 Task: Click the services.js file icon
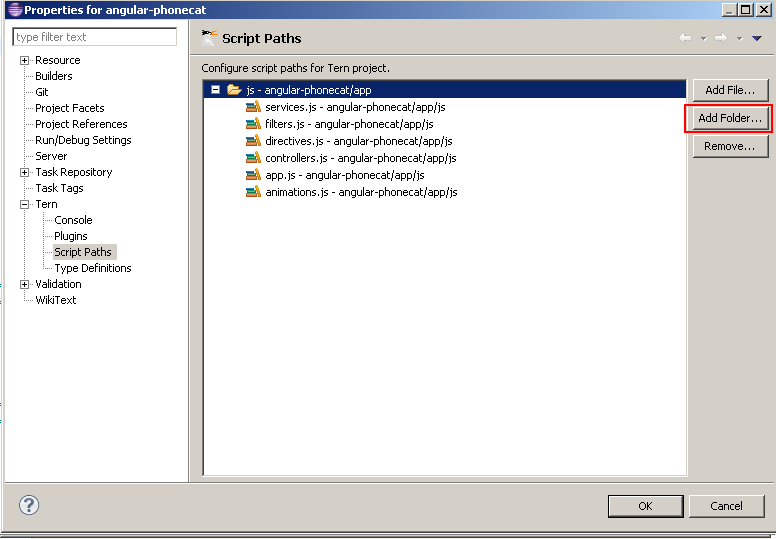point(253,107)
